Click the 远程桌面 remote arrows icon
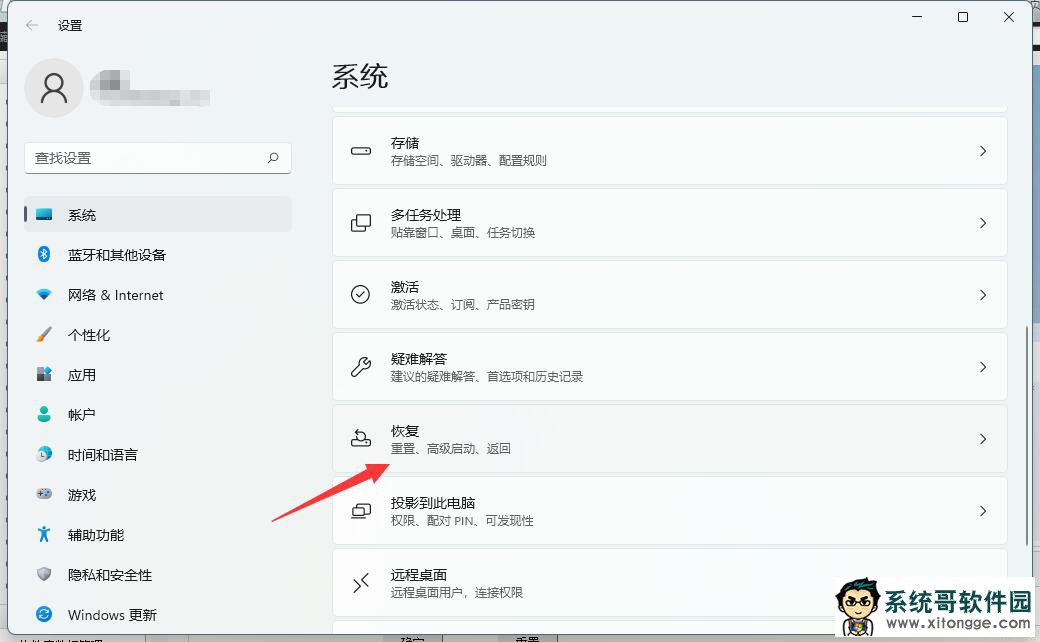This screenshot has width=1040, height=642. coord(361,583)
